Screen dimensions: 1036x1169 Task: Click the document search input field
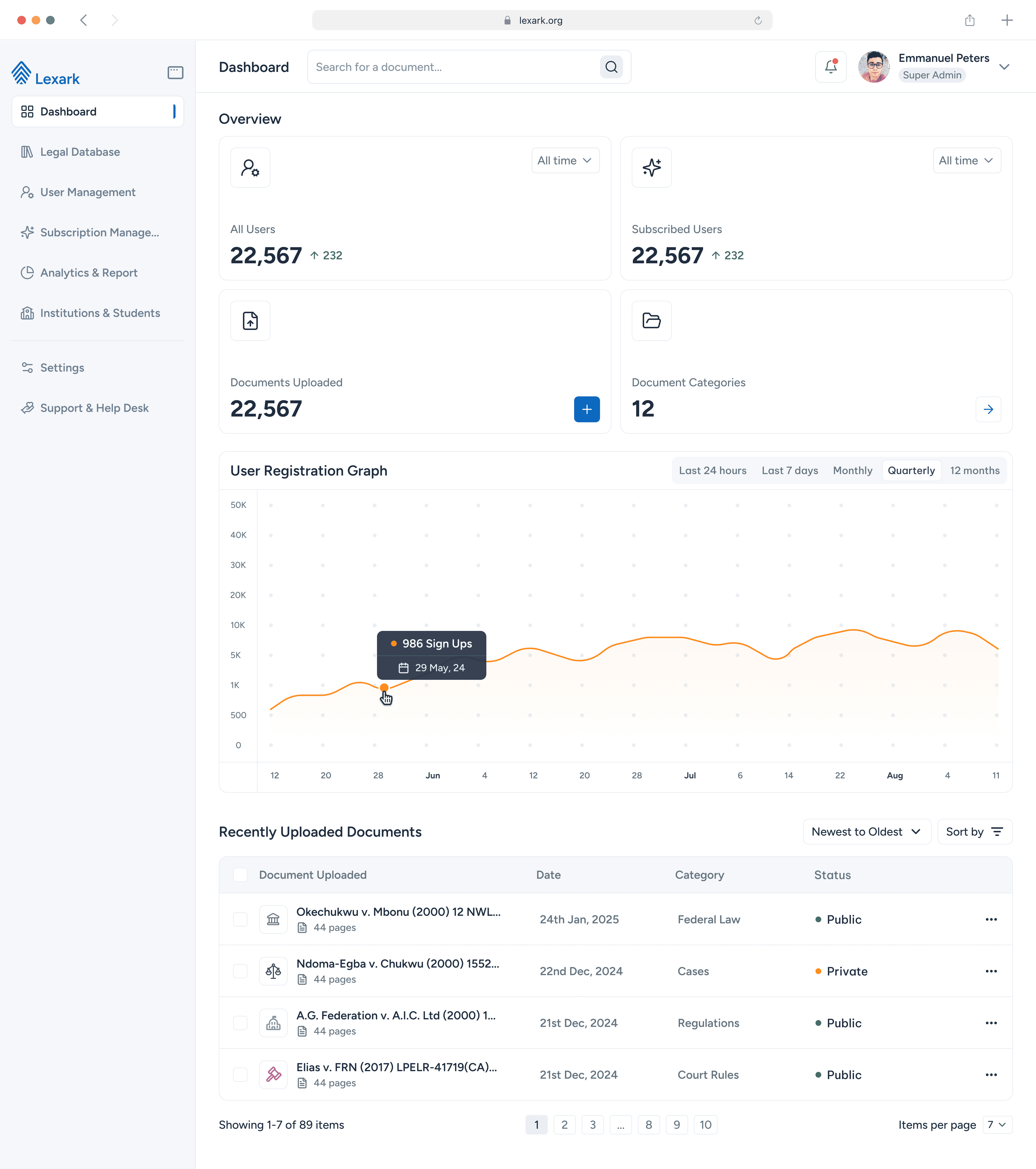point(452,67)
